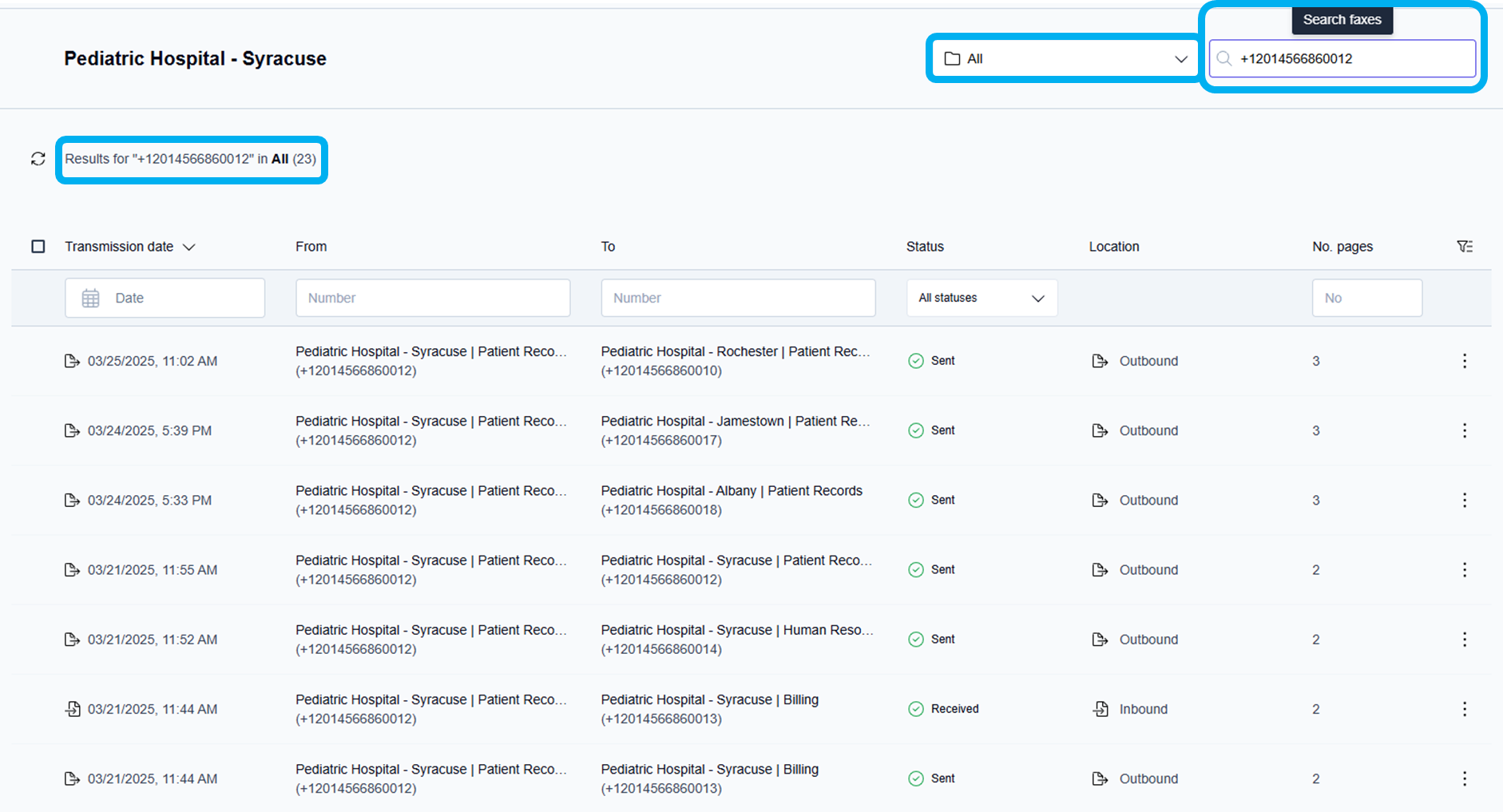
Task: Click the To number filter field
Action: (737, 298)
